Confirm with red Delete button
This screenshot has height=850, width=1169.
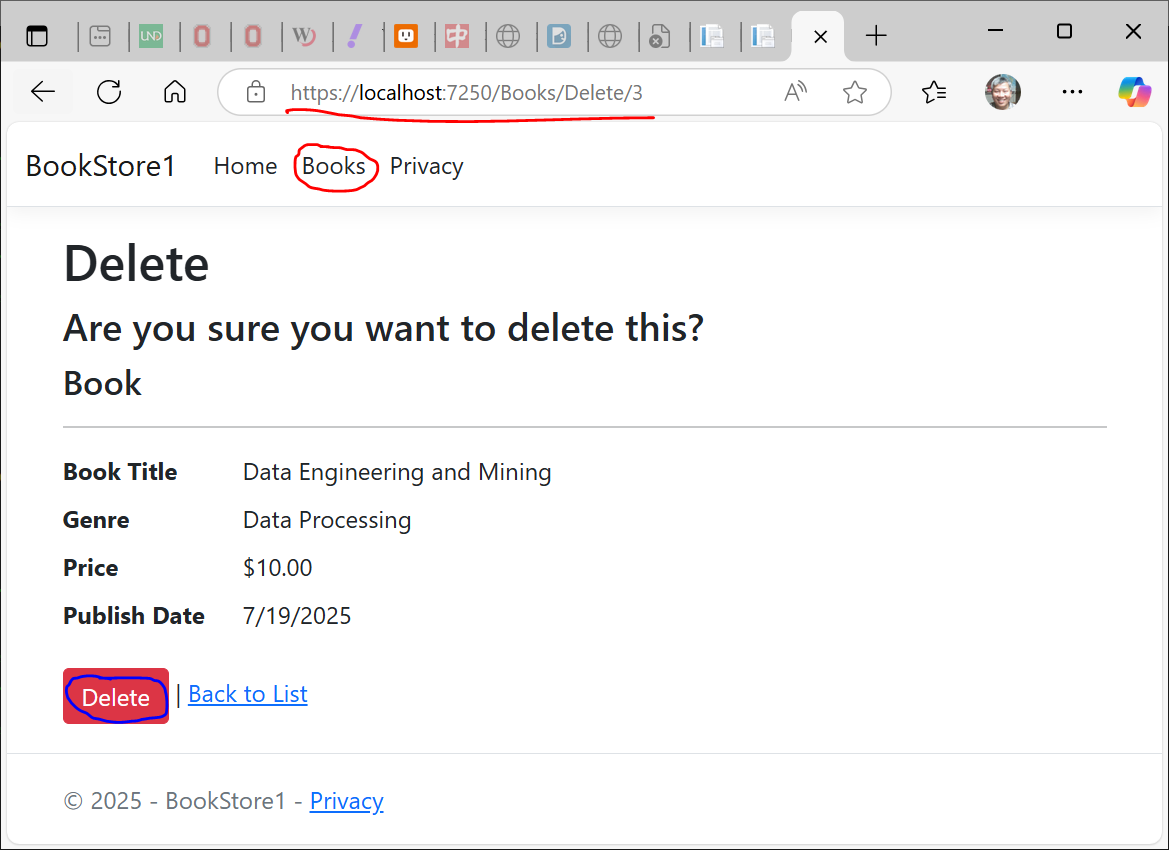pos(116,696)
